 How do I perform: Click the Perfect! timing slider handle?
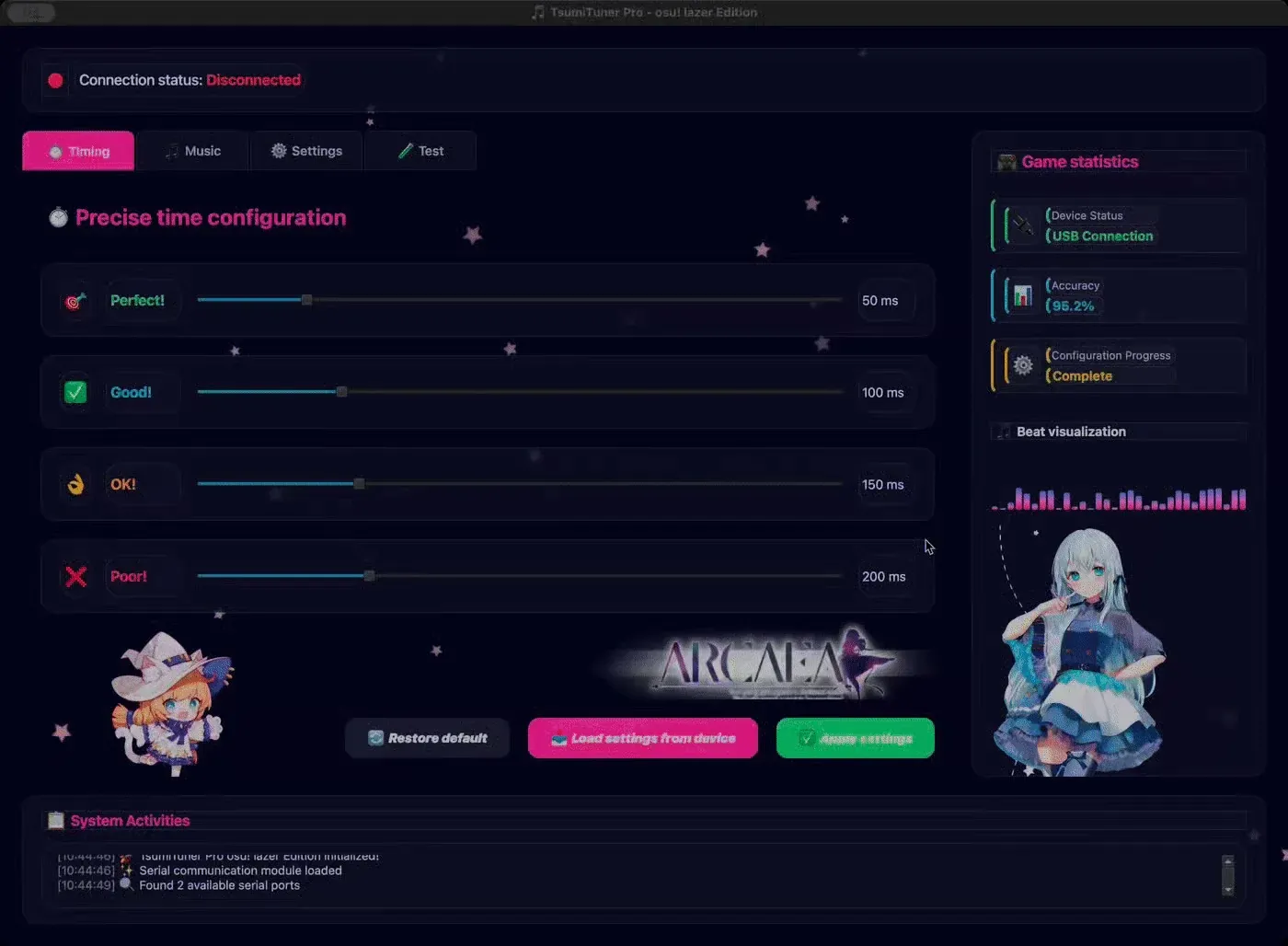coord(307,300)
